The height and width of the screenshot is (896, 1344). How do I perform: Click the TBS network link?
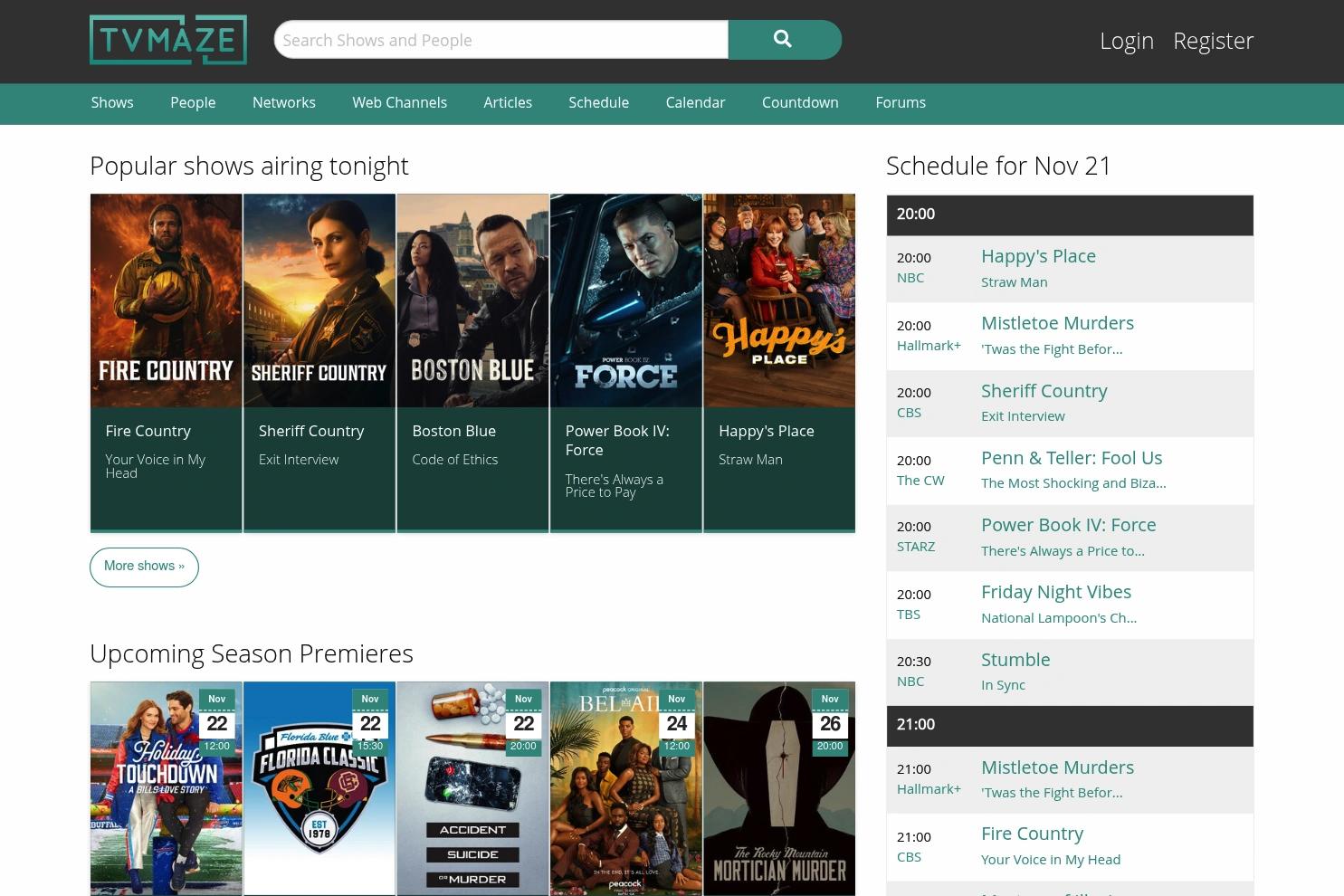click(x=909, y=615)
